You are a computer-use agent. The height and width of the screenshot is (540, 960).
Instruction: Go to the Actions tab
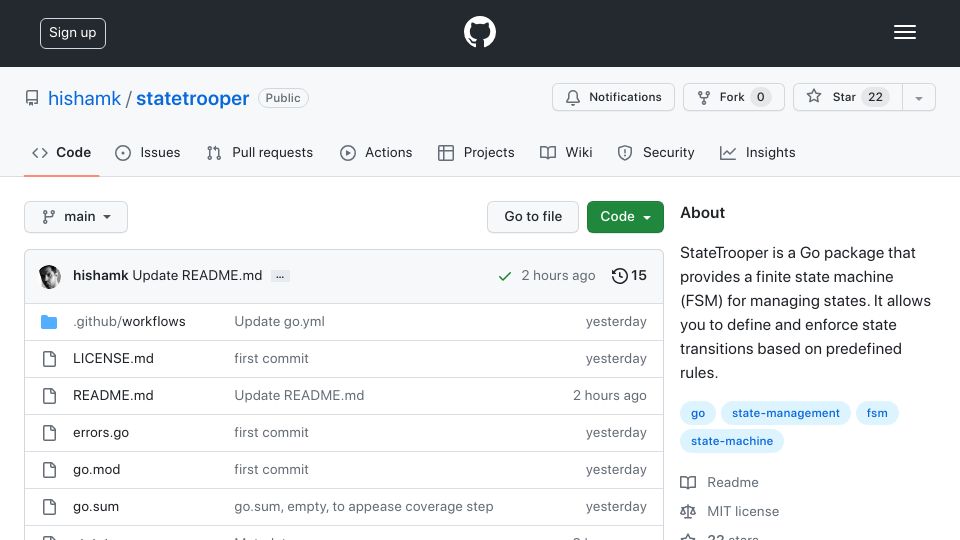376,152
